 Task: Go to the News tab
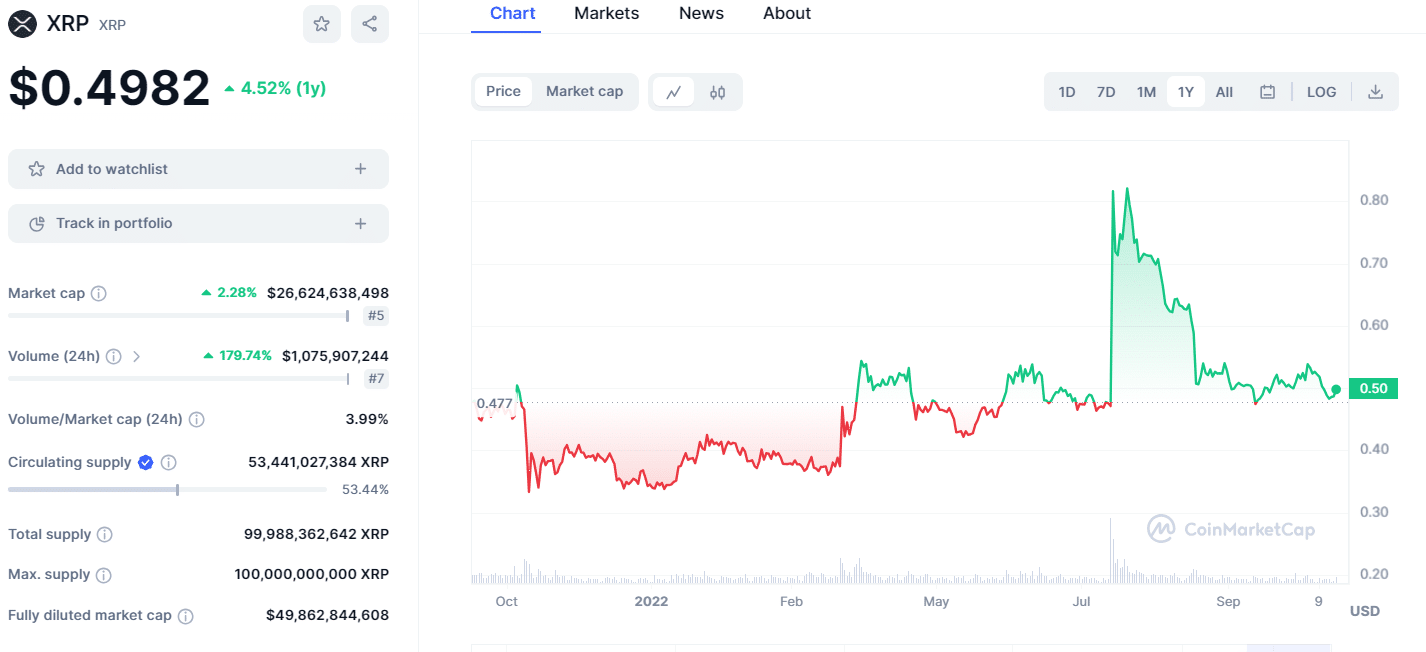coord(701,14)
